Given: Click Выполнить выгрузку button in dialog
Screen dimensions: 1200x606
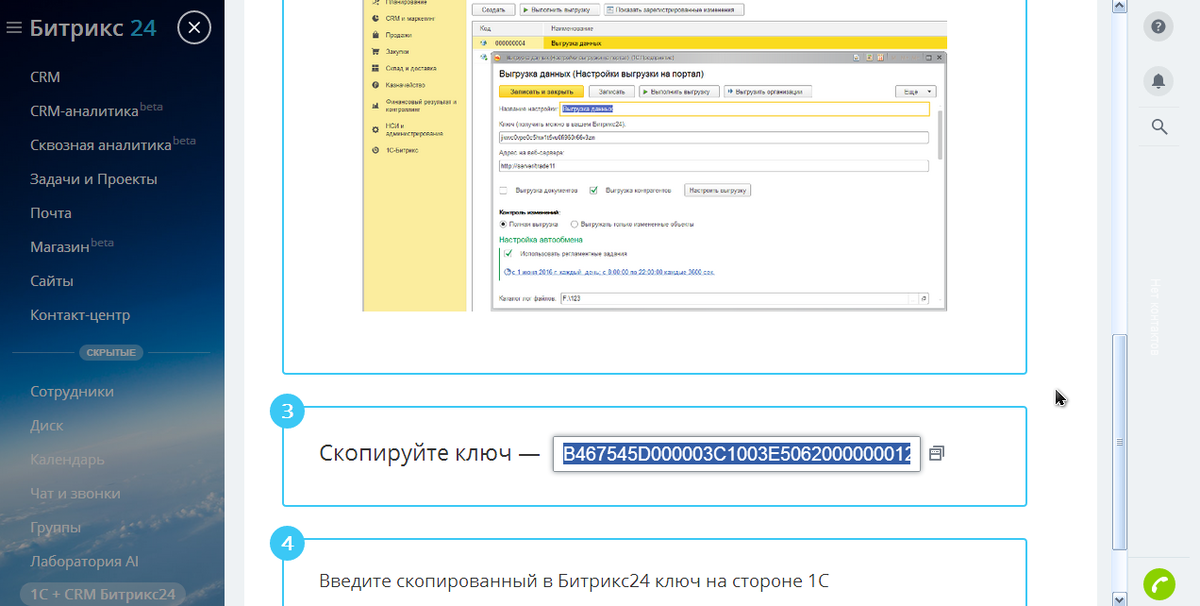Looking at the screenshot, I should pos(679,91).
